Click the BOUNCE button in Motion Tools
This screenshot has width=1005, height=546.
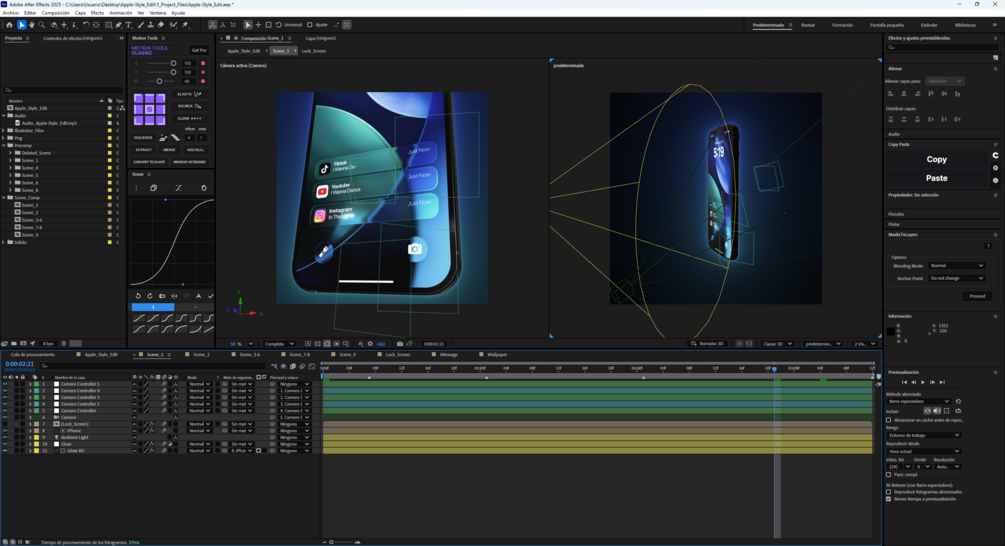pyautogui.click(x=189, y=106)
